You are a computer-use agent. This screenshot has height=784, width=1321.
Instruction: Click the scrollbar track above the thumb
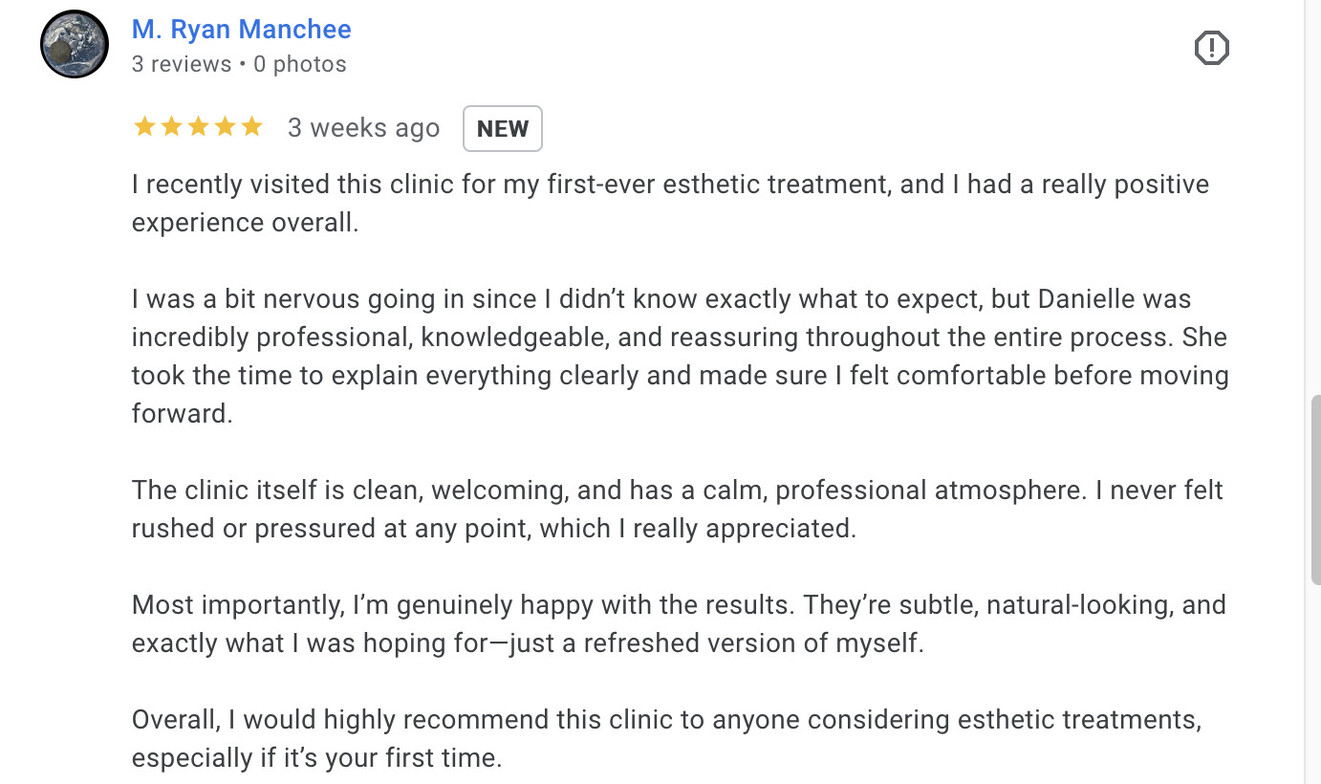1314,200
